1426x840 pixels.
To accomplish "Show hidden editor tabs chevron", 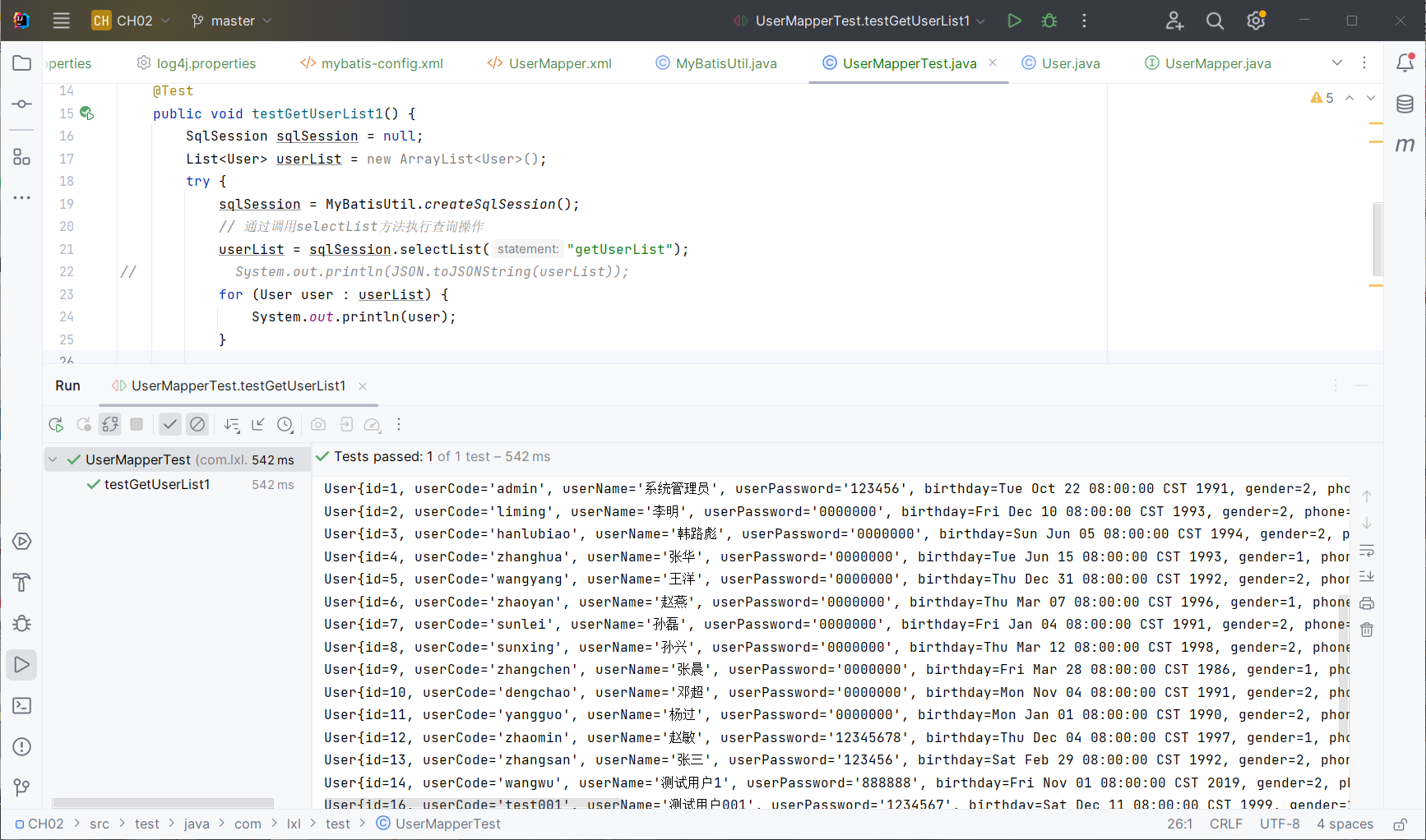I will pos(1337,63).
